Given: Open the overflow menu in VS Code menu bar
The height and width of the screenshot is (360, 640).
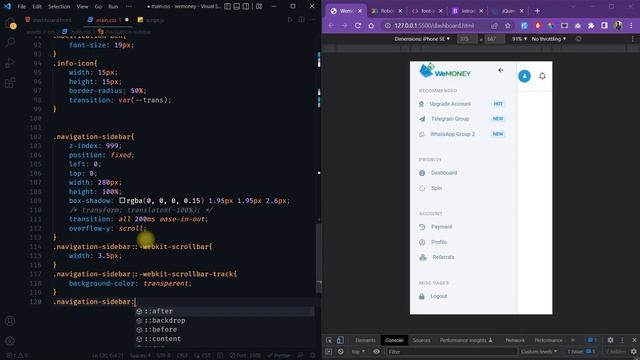Looking at the screenshot, I should click(x=129, y=6).
